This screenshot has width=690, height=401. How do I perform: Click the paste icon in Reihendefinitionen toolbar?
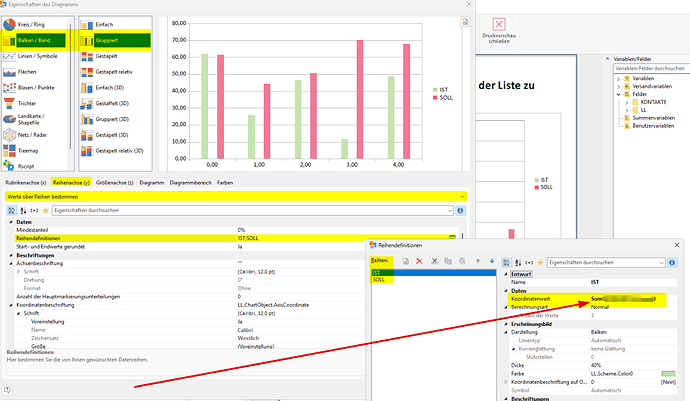[462, 261]
